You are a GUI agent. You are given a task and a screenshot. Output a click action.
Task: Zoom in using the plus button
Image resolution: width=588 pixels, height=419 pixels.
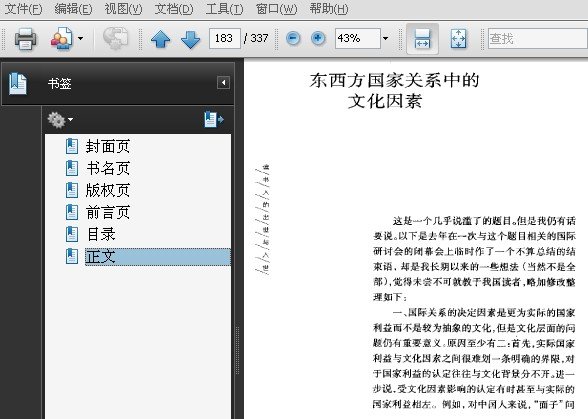click(318, 38)
